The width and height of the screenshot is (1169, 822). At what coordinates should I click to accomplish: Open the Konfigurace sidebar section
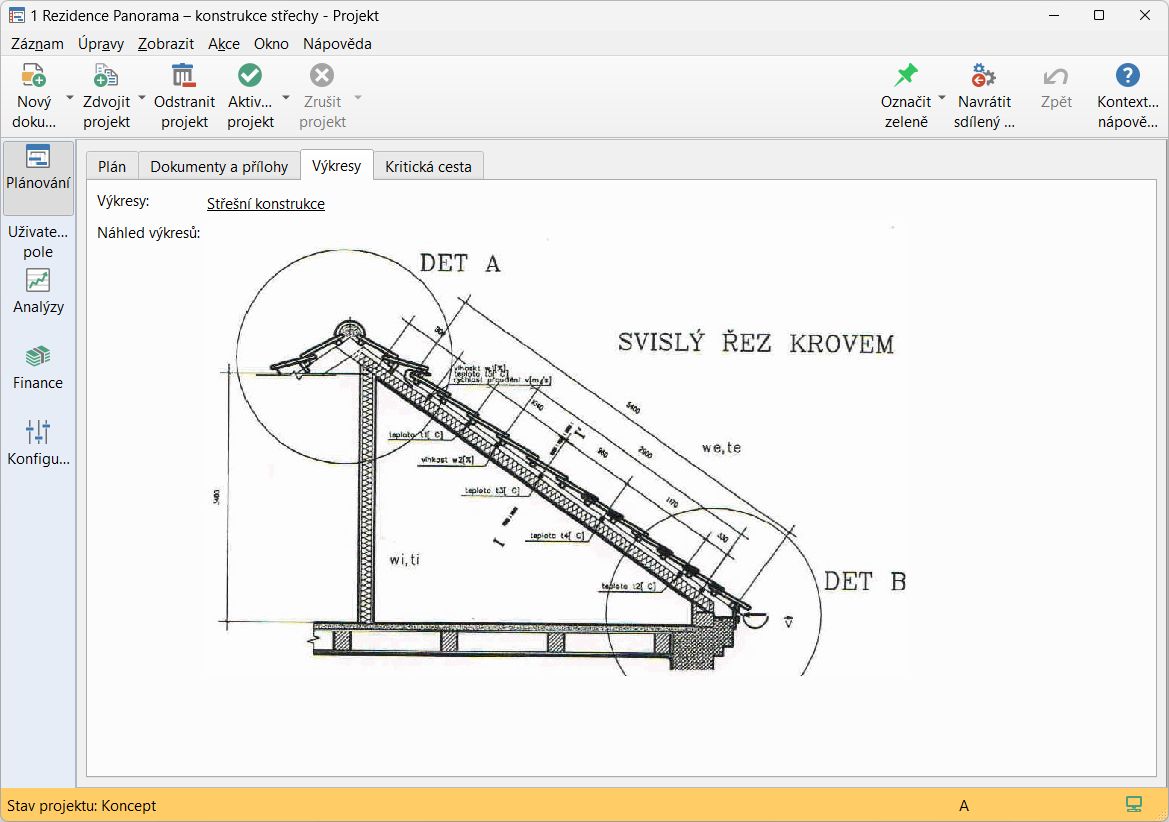(x=38, y=443)
